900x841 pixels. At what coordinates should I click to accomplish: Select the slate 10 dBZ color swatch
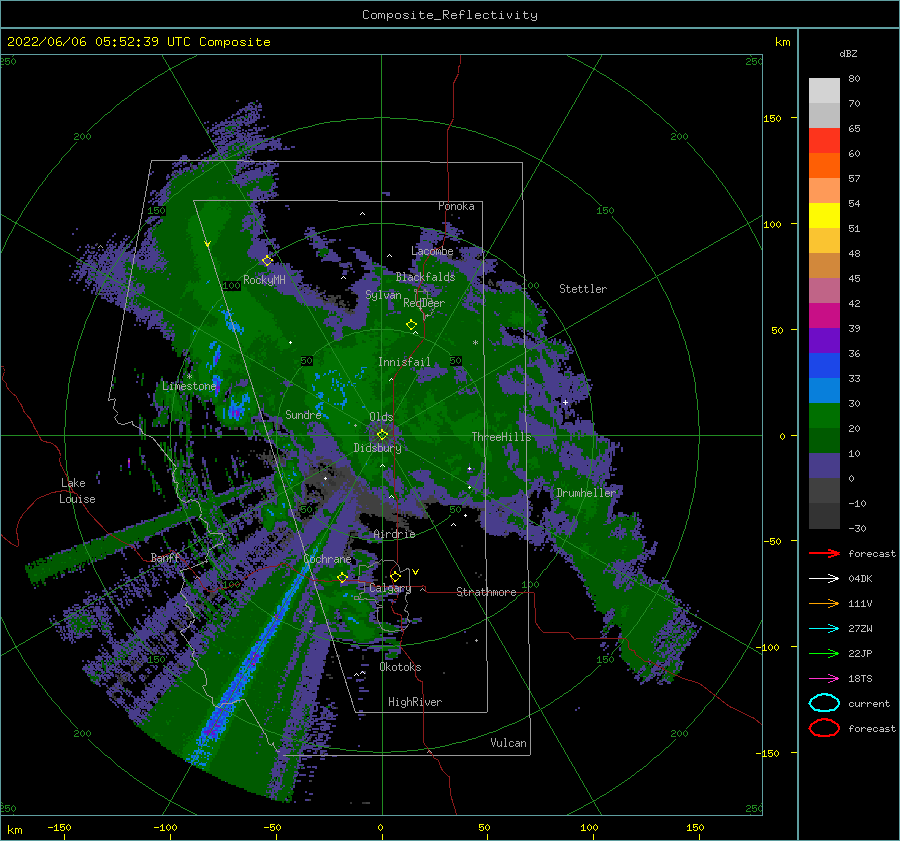(x=824, y=466)
